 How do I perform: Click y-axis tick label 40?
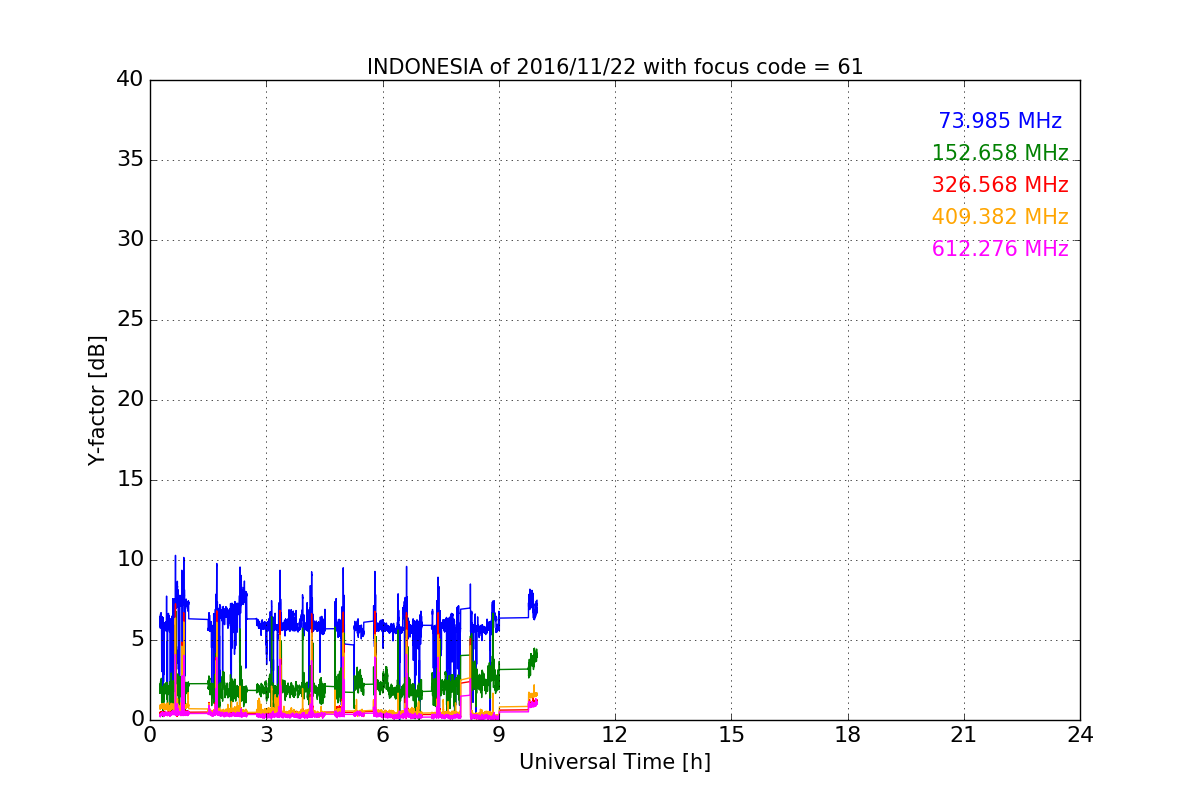[x=130, y=80]
